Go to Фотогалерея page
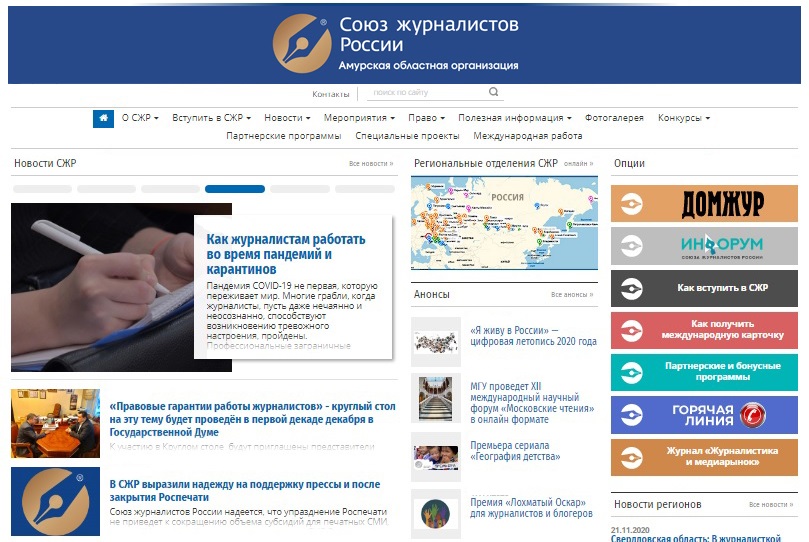809x542 pixels. point(614,118)
